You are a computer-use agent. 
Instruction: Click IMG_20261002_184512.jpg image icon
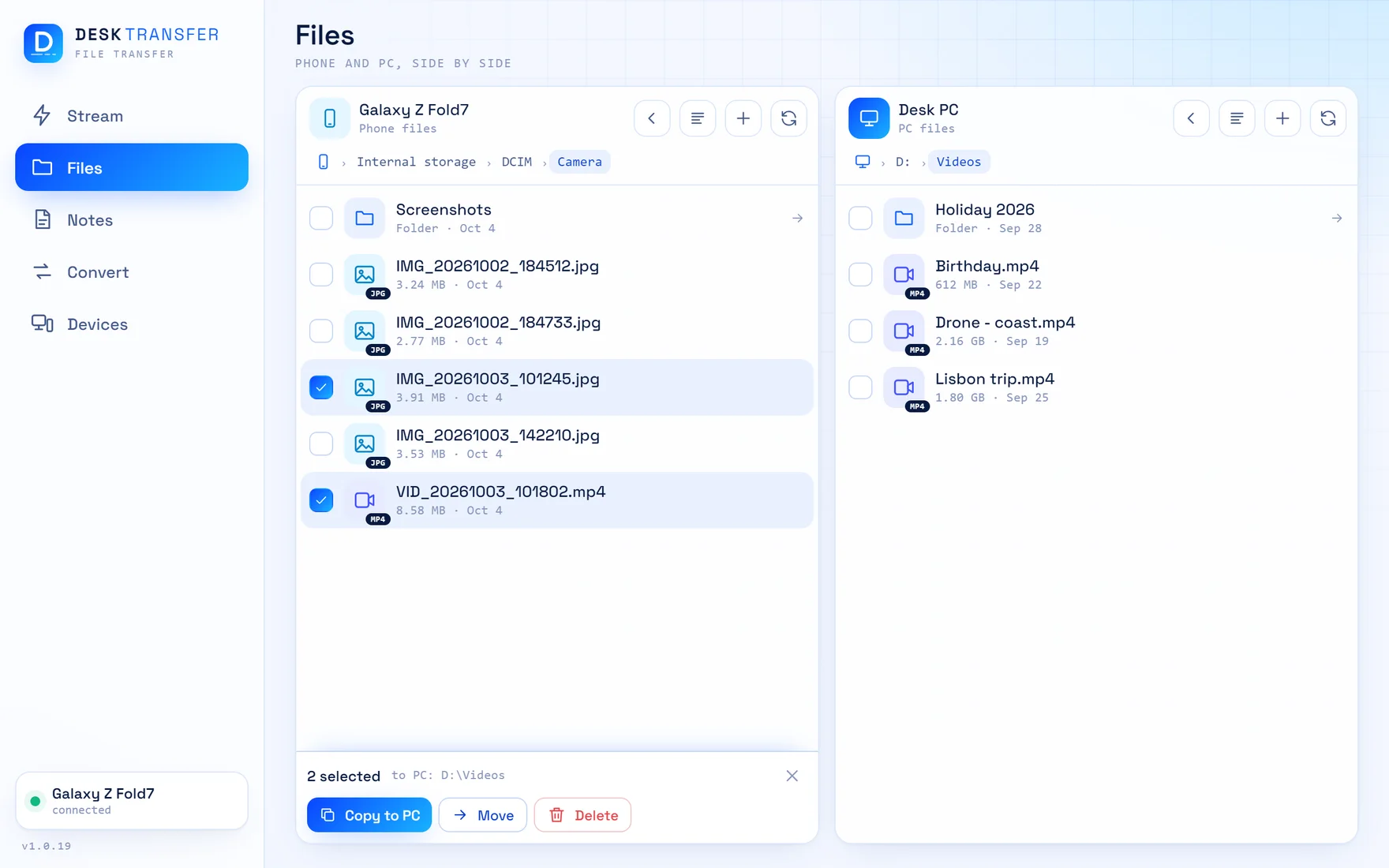[x=365, y=275]
